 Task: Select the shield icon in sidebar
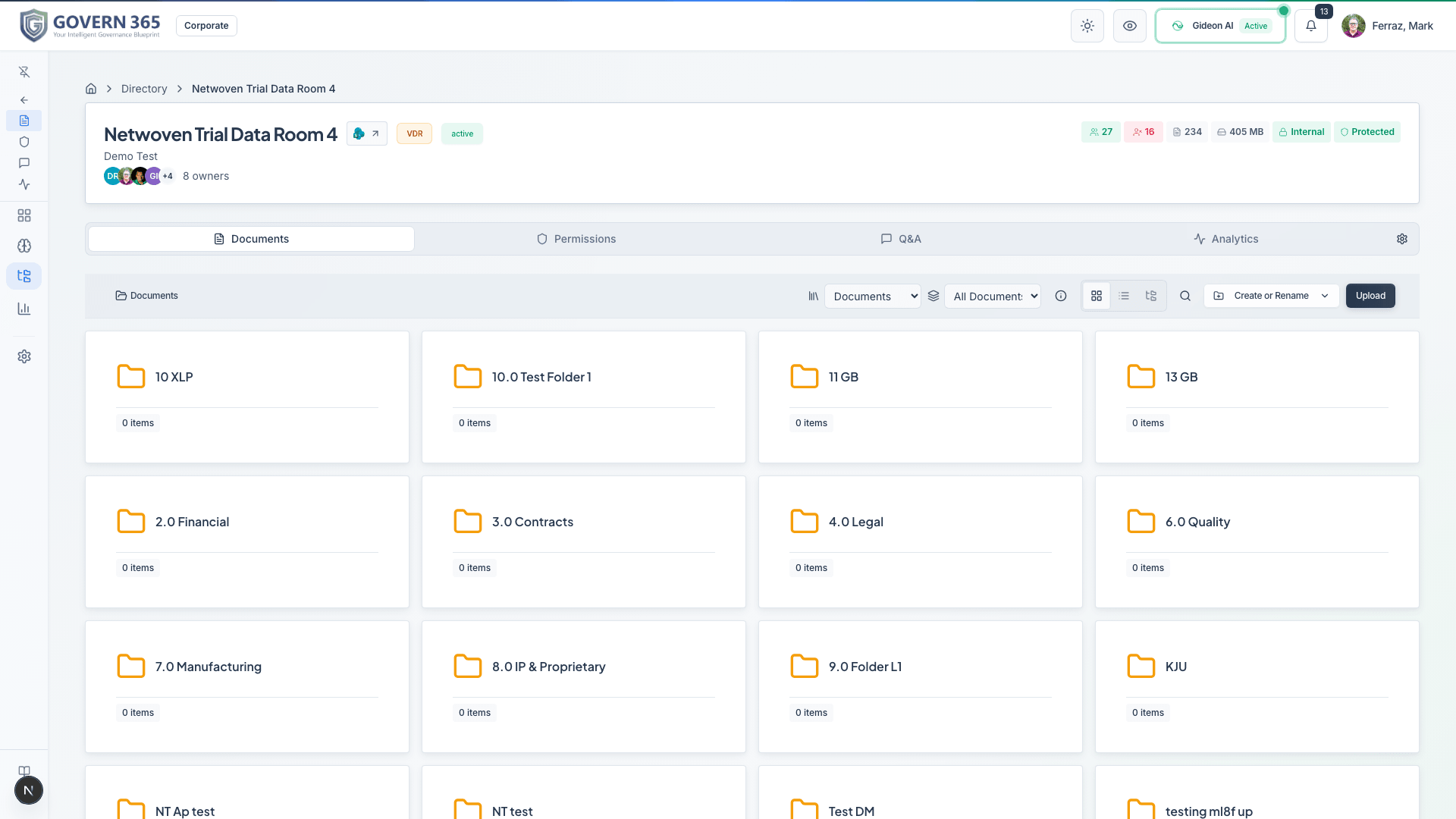point(24,142)
